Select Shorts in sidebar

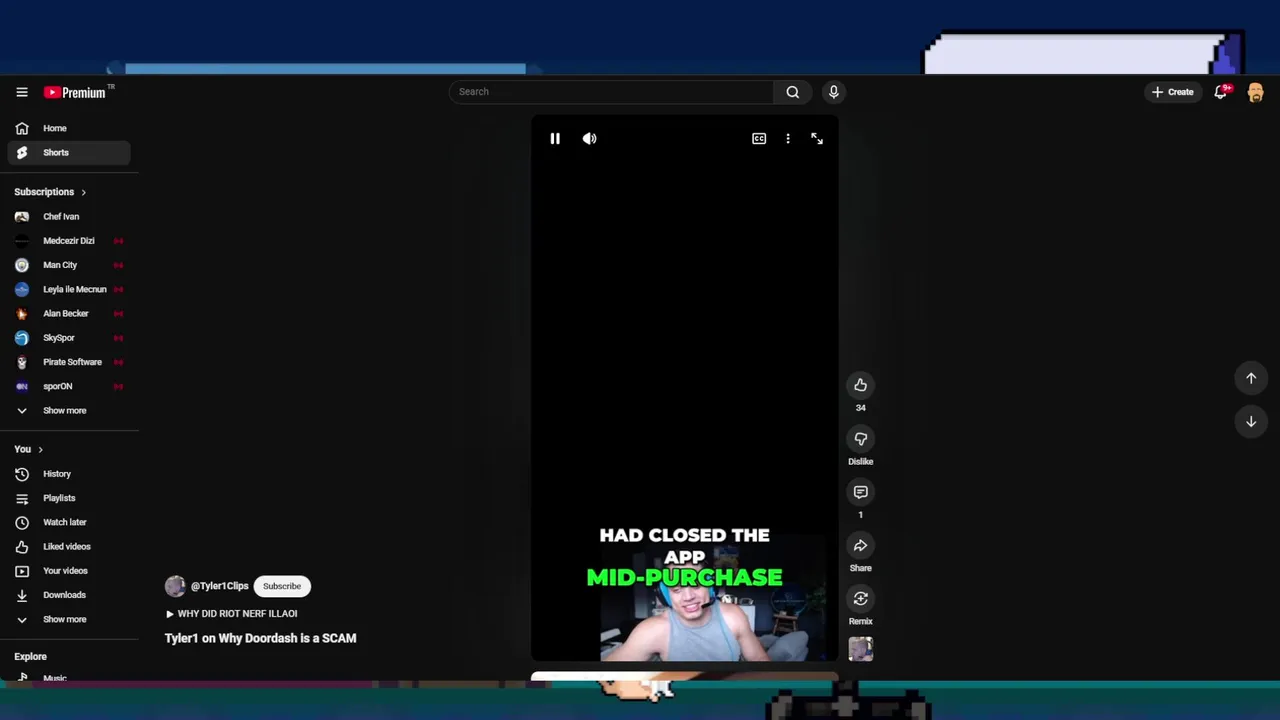[69, 153]
